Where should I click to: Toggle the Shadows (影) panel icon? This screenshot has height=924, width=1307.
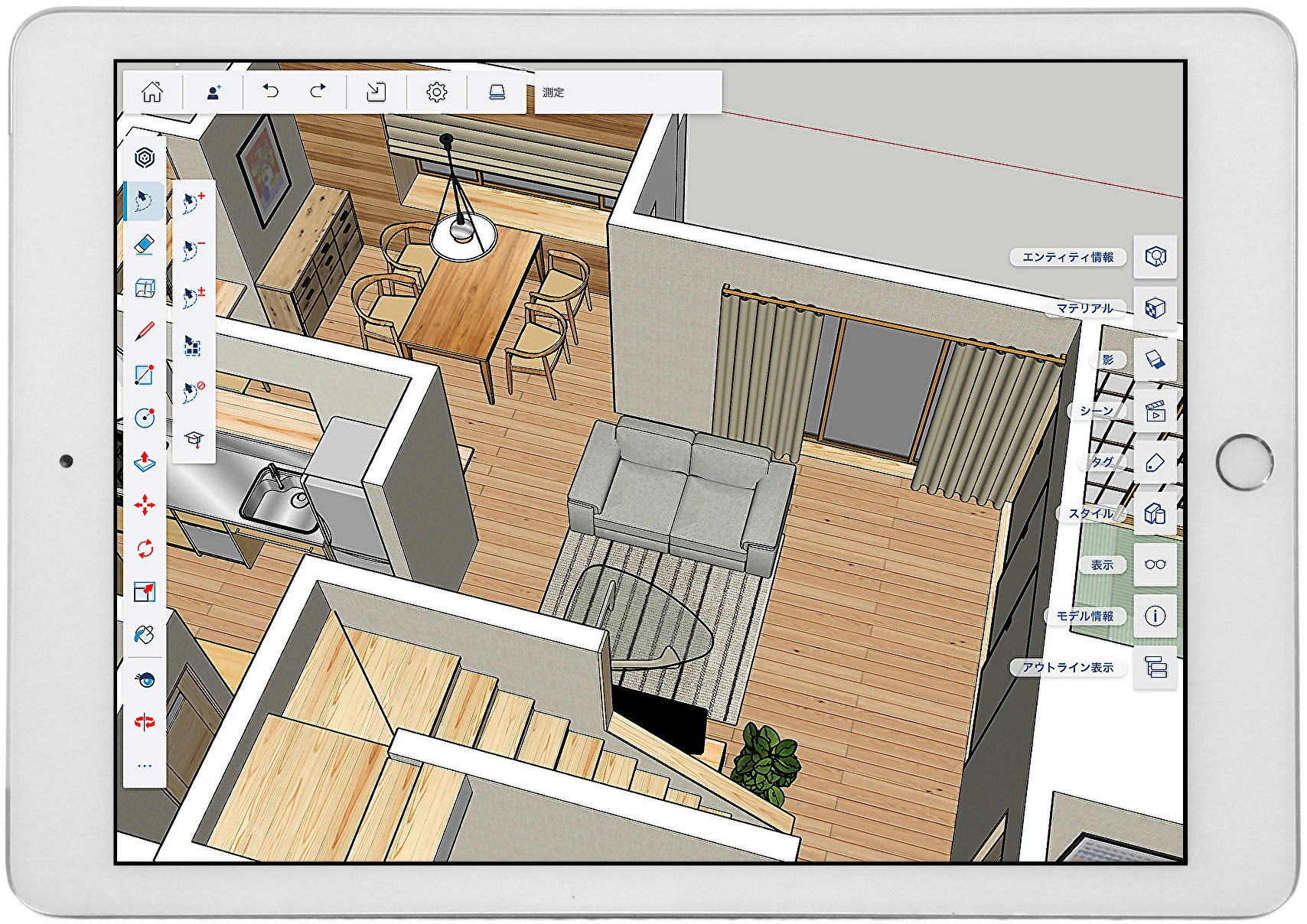point(1155,360)
